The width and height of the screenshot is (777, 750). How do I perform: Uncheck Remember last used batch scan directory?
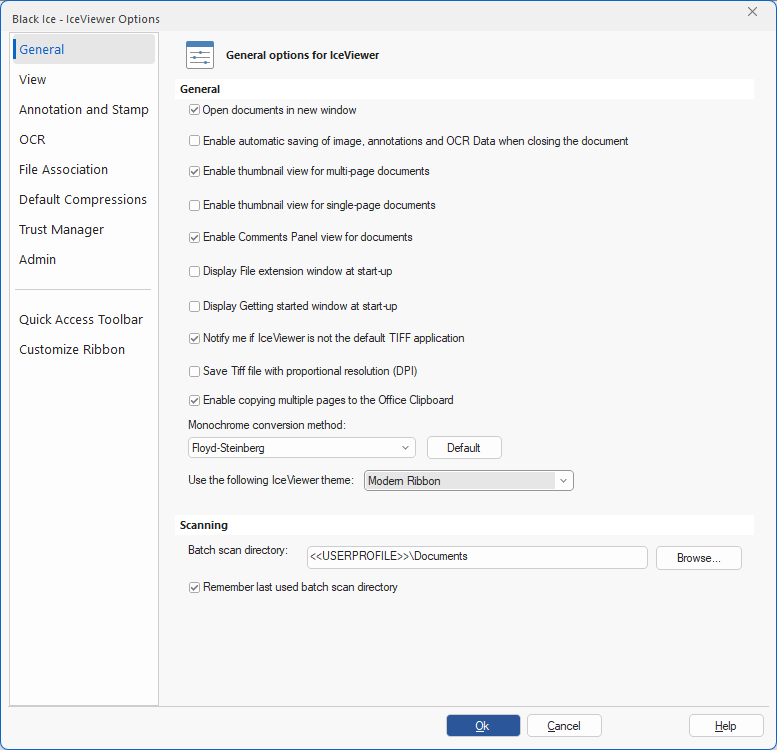195,588
